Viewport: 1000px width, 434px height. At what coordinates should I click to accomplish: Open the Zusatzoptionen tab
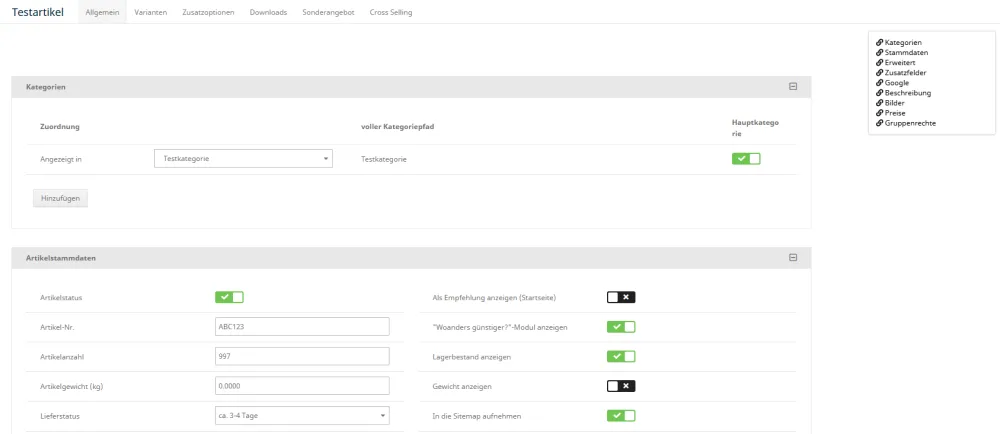(208, 12)
